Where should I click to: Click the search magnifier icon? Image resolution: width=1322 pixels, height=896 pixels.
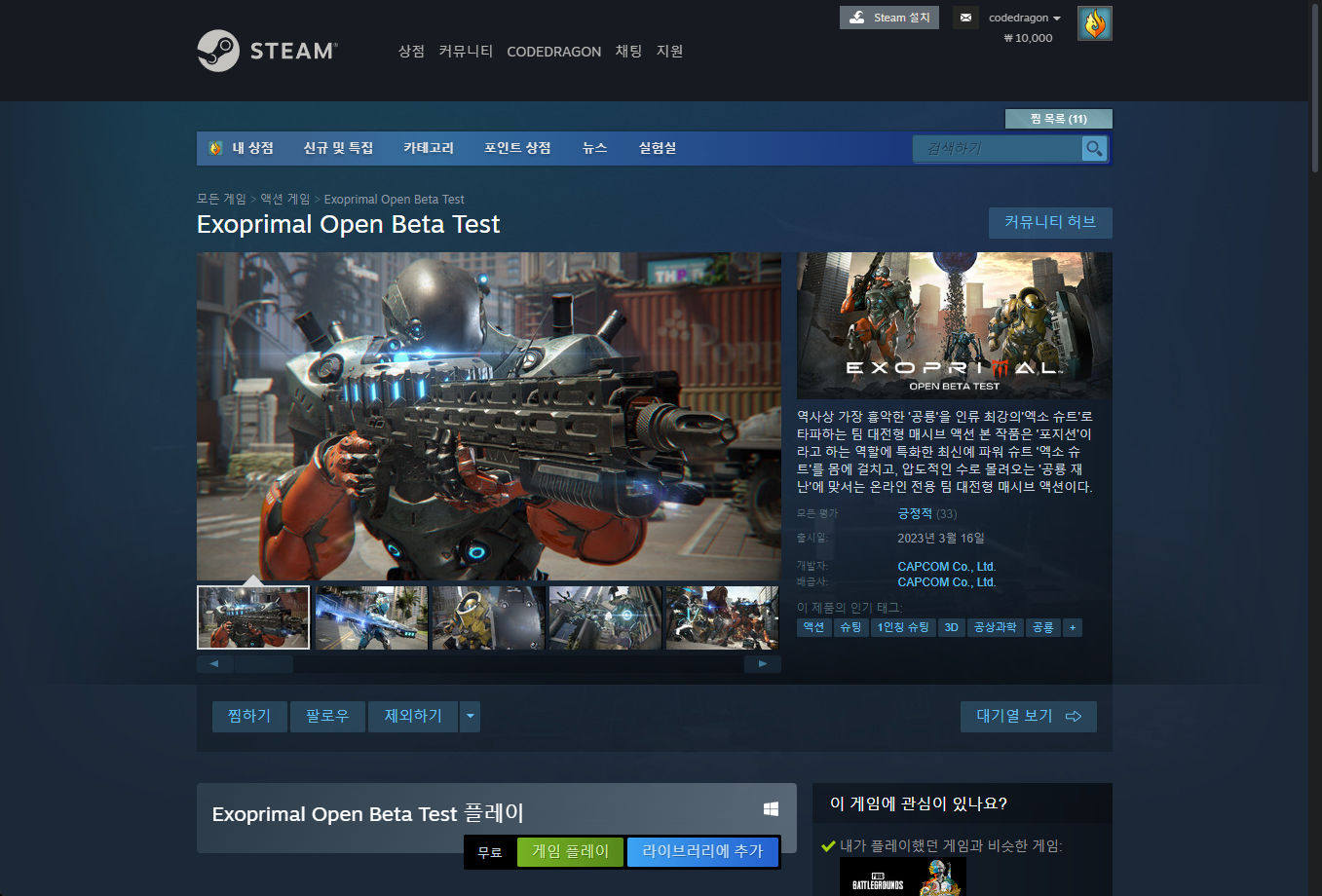coord(1095,148)
